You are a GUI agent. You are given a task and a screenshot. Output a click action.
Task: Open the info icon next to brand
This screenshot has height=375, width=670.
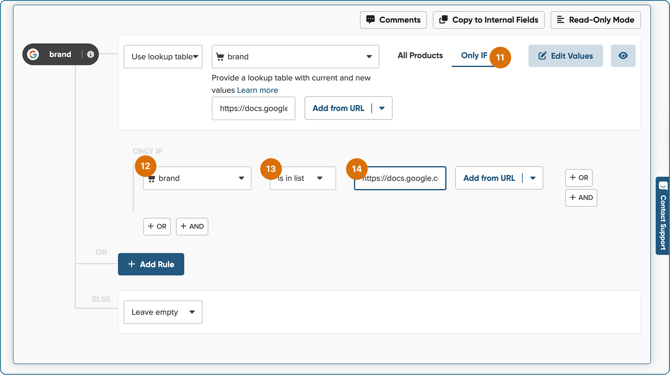click(x=91, y=54)
